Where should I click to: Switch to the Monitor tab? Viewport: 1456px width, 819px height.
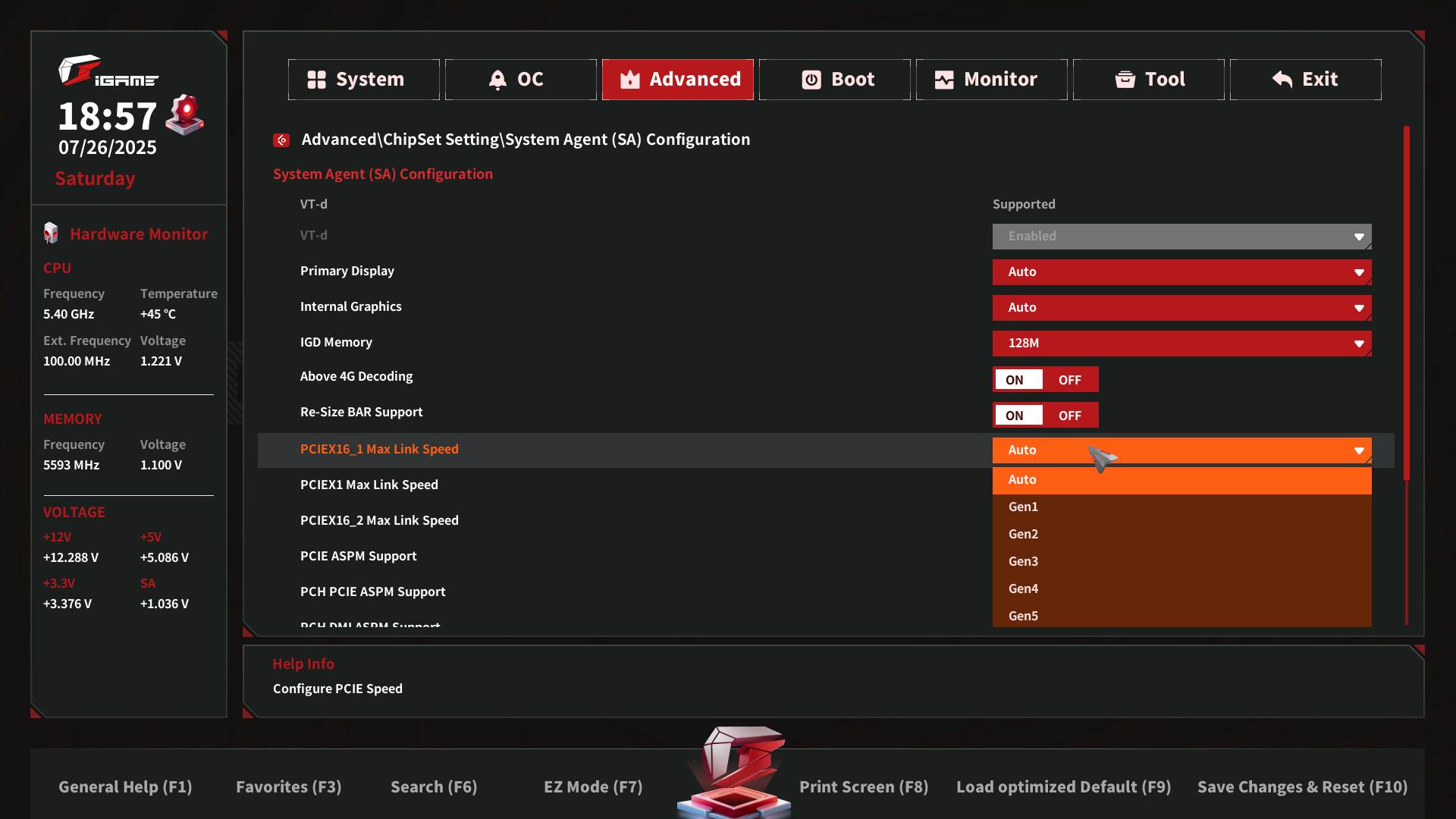(x=991, y=80)
